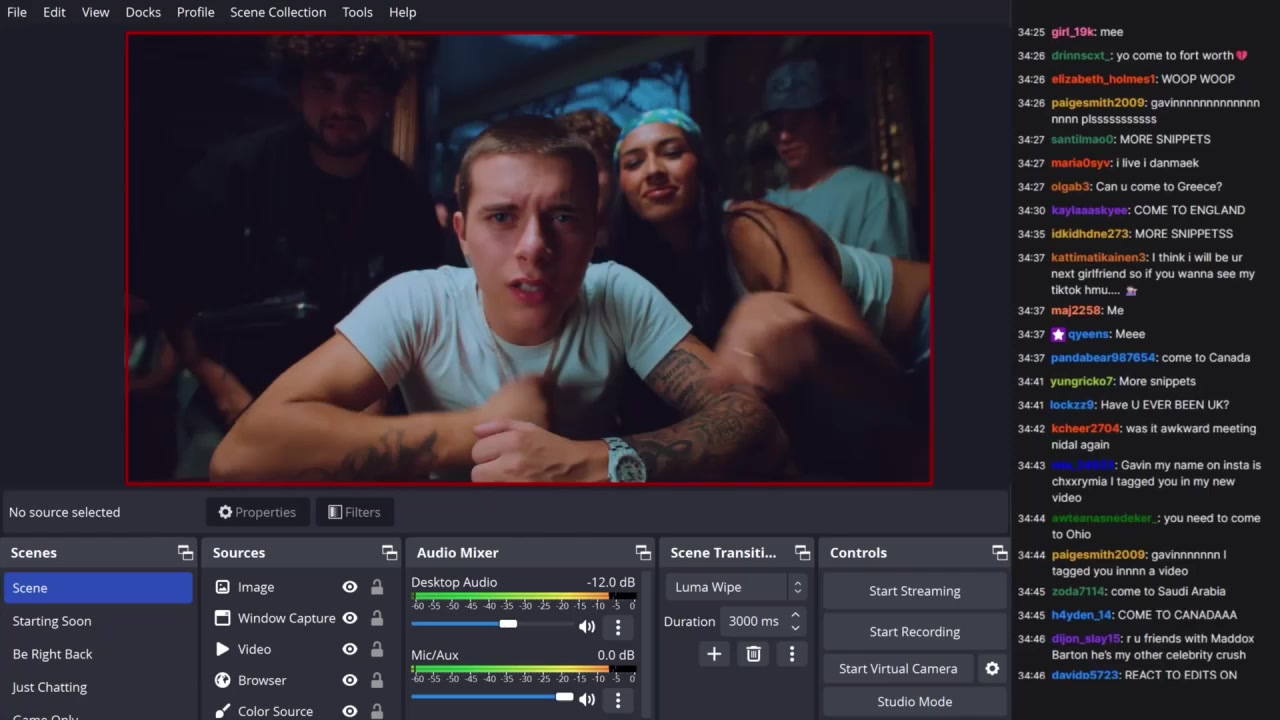Open Desktop Audio three-dot options menu
The image size is (1280, 720).
point(618,627)
